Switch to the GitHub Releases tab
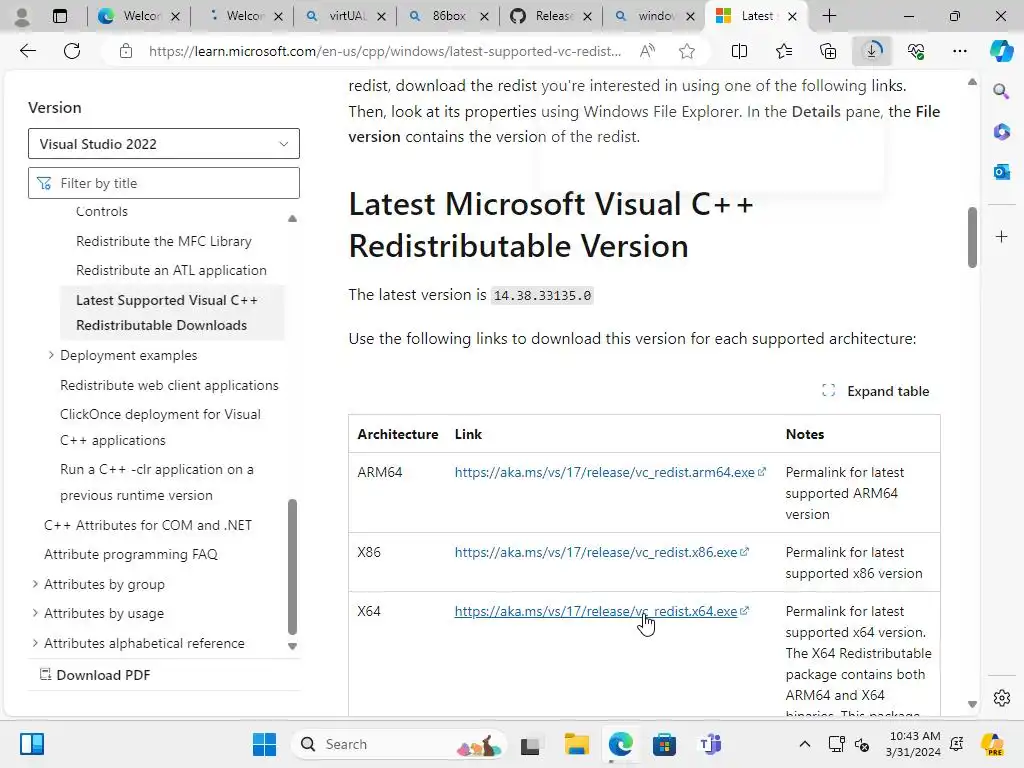This screenshot has width=1024, height=768. click(x=552, y=16)
